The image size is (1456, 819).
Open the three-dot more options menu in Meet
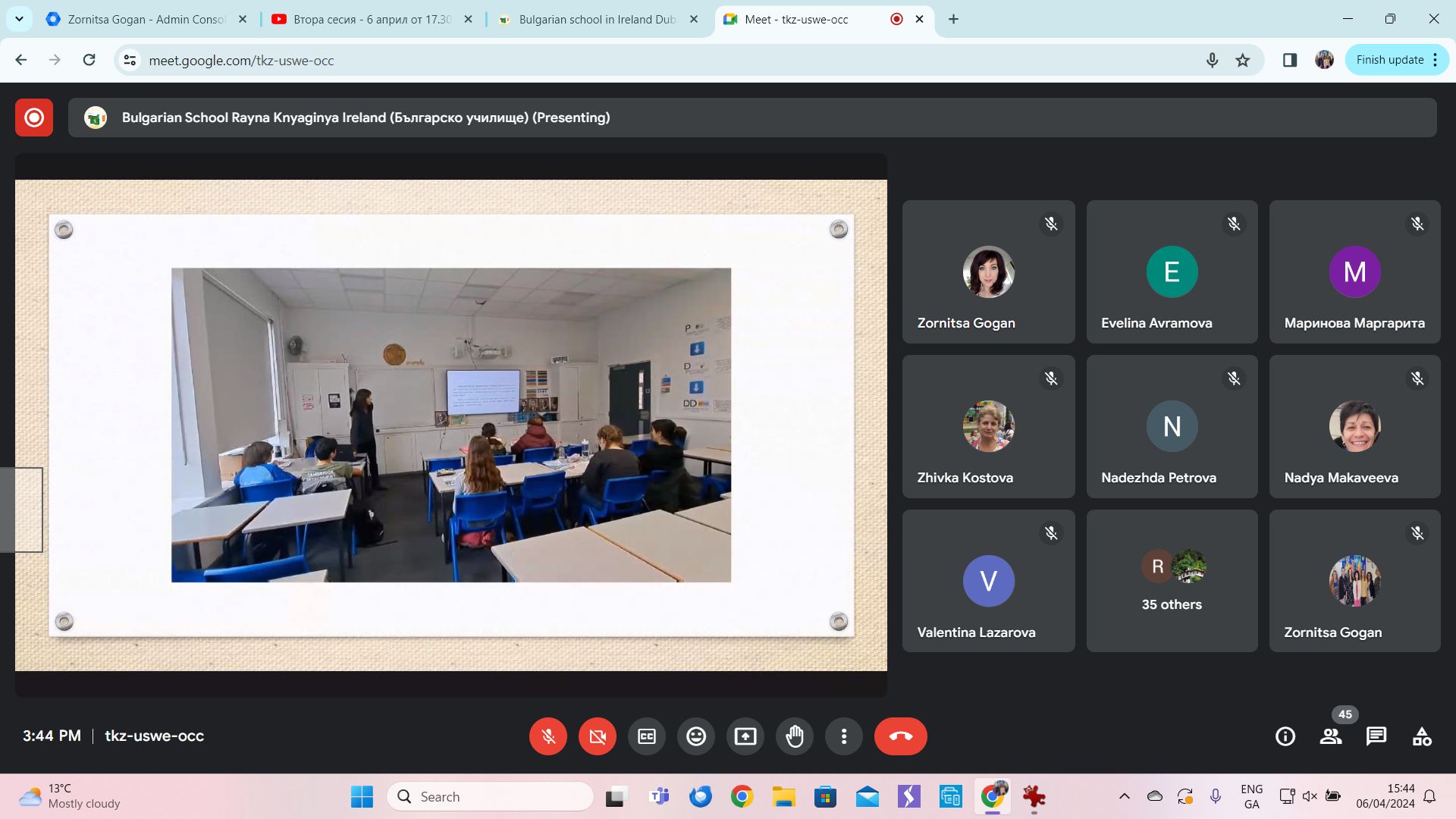pos(844,736)
